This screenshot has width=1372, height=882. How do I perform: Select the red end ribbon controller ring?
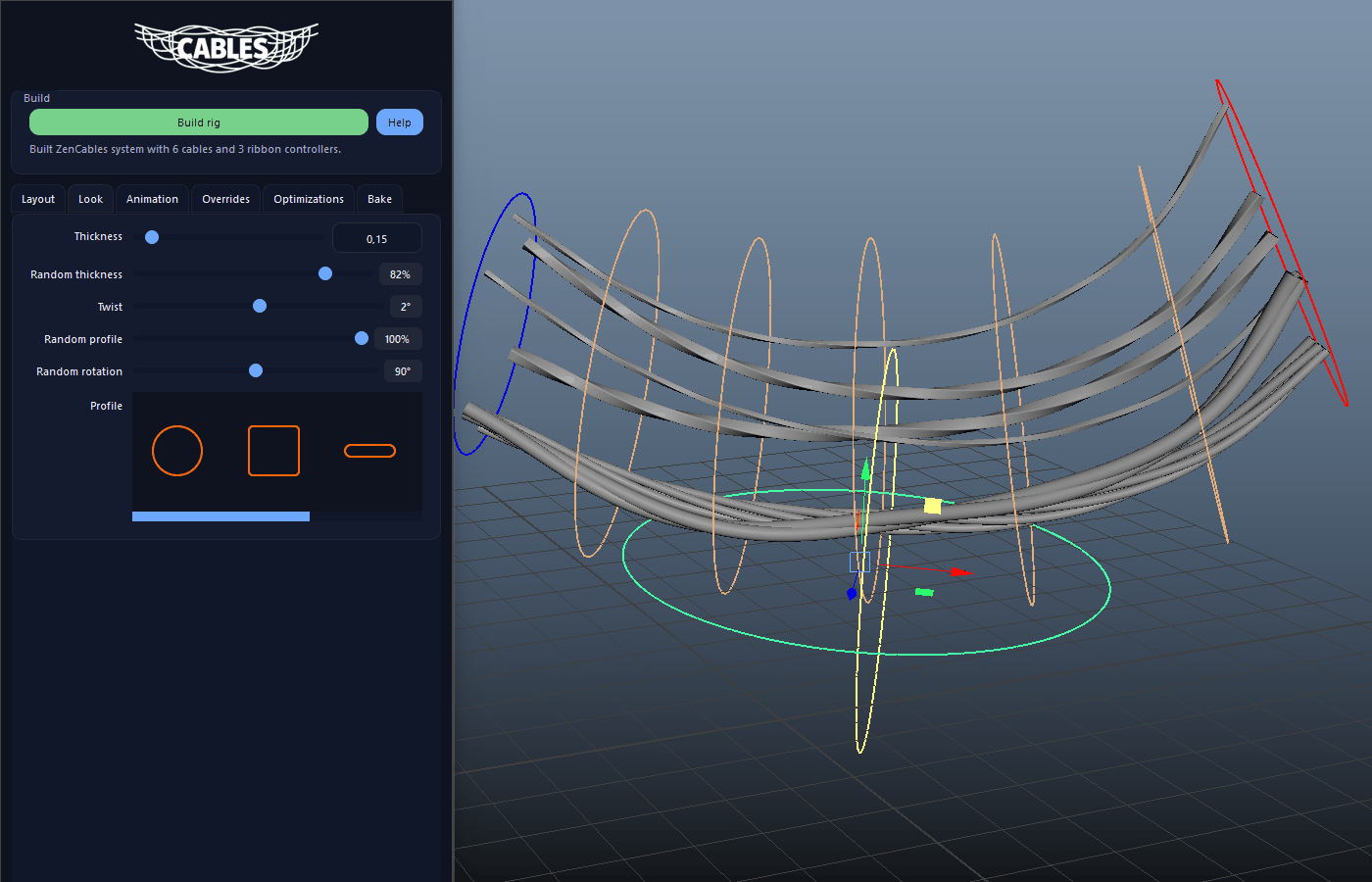(x=1282, y=243)
